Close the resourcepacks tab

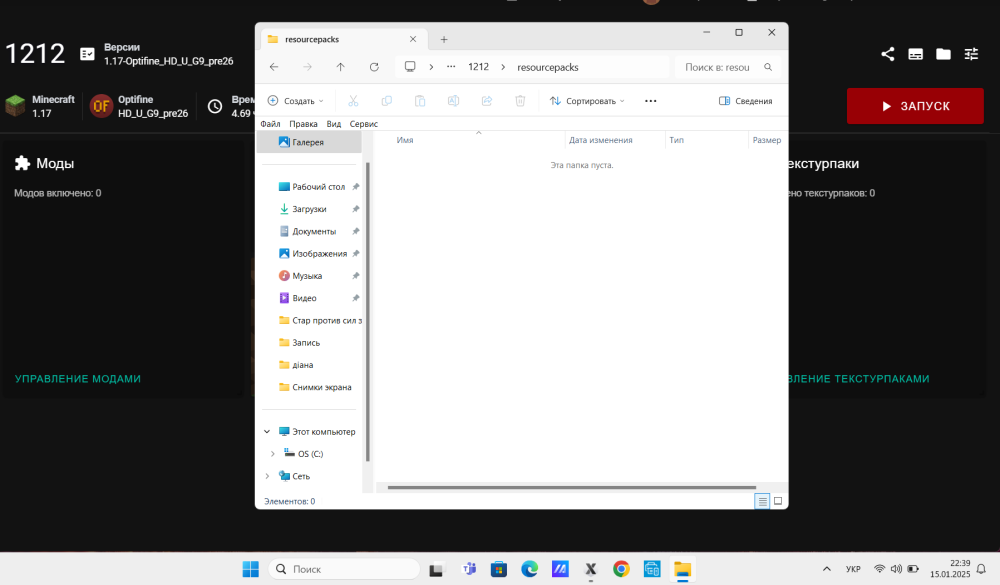click(x=413, y=39)
